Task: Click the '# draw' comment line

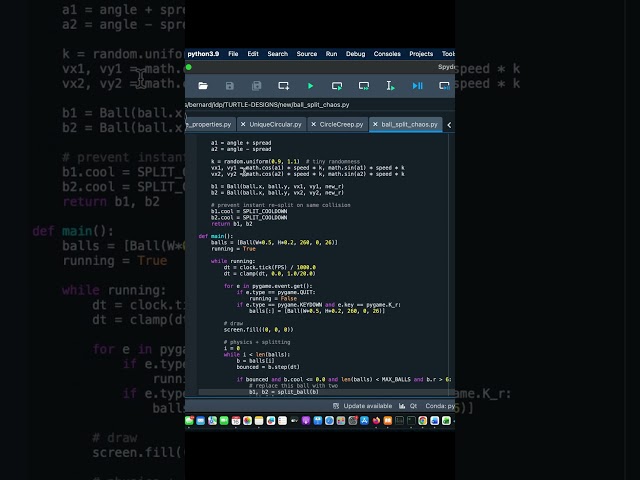Action: (x=233, y=323)
